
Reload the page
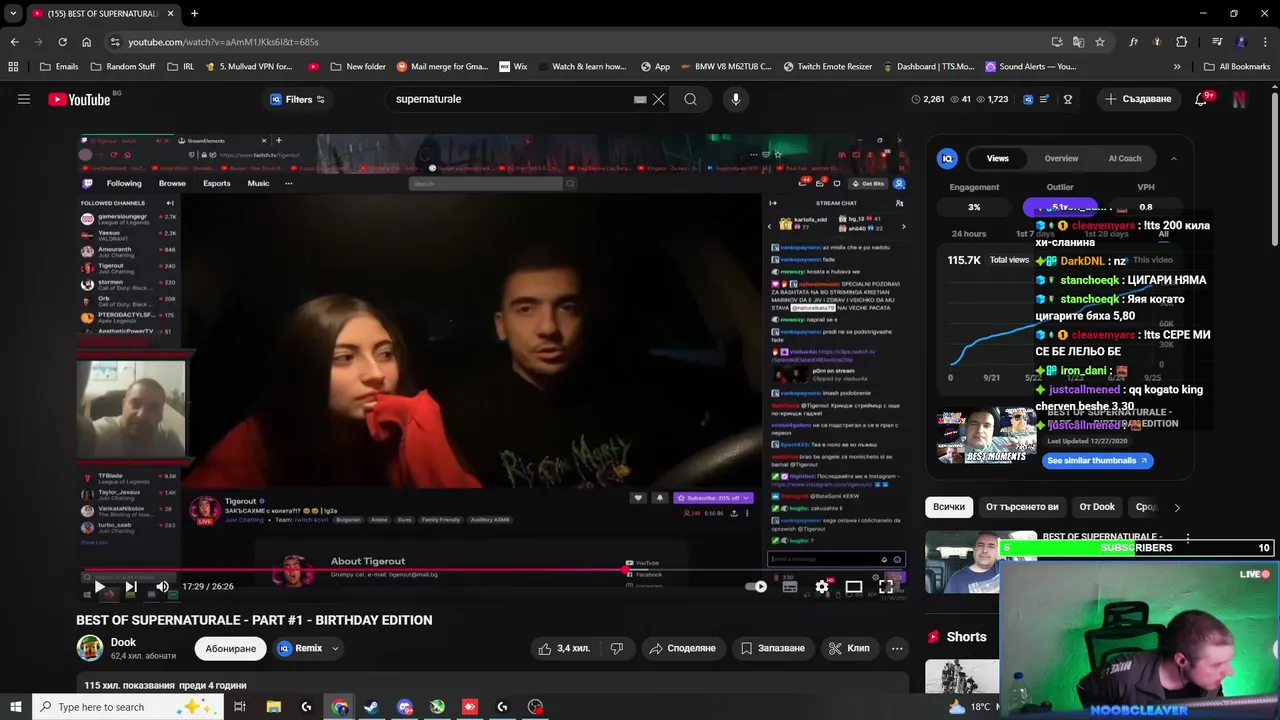pos(62,42)
